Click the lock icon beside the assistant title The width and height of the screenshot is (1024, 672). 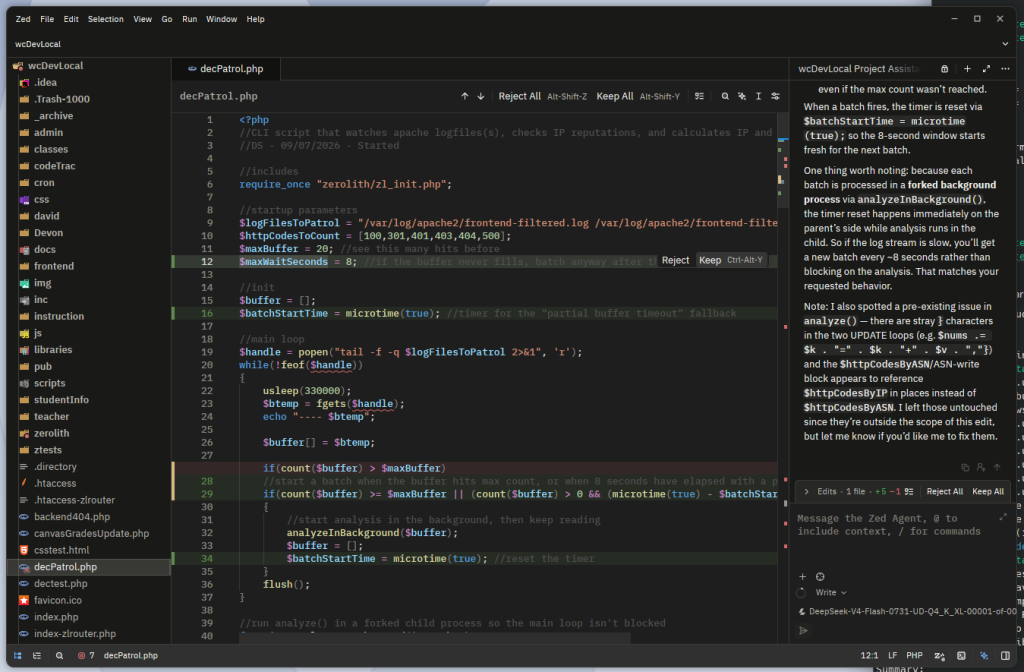click(944, 69)
